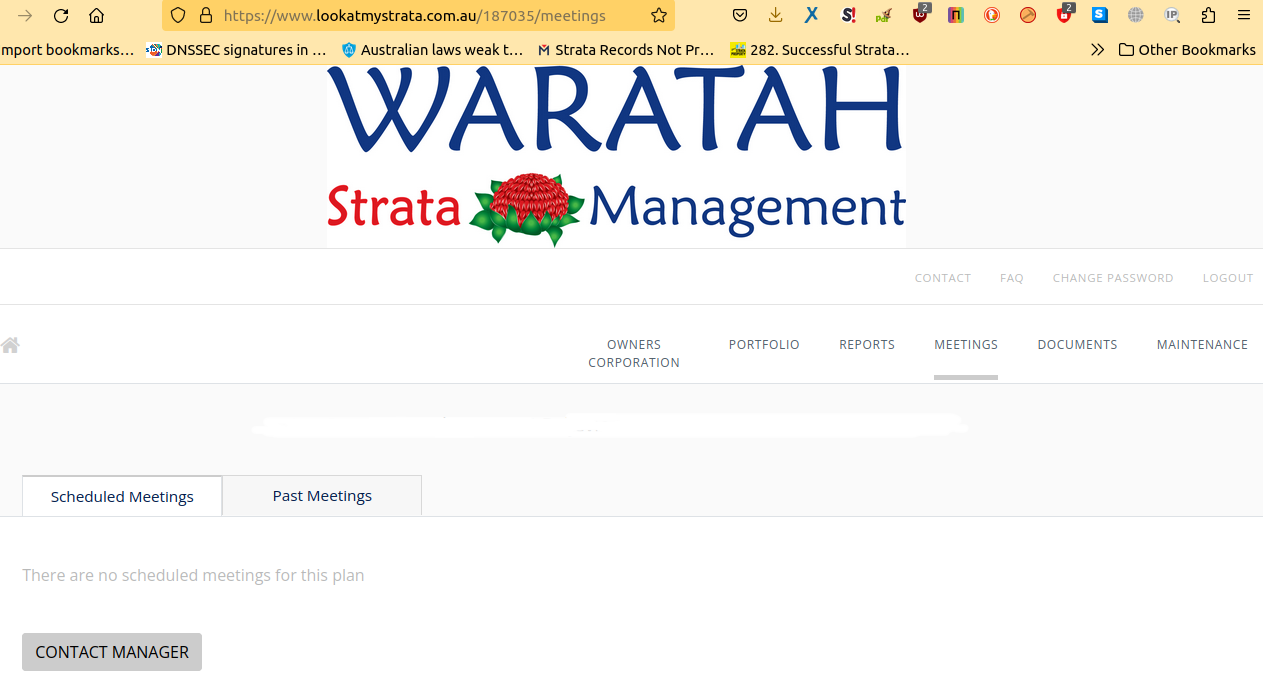1263x677 pixels.
Task: Open the 'DNSSEC signatures in' bookmark
Action: 236,49
